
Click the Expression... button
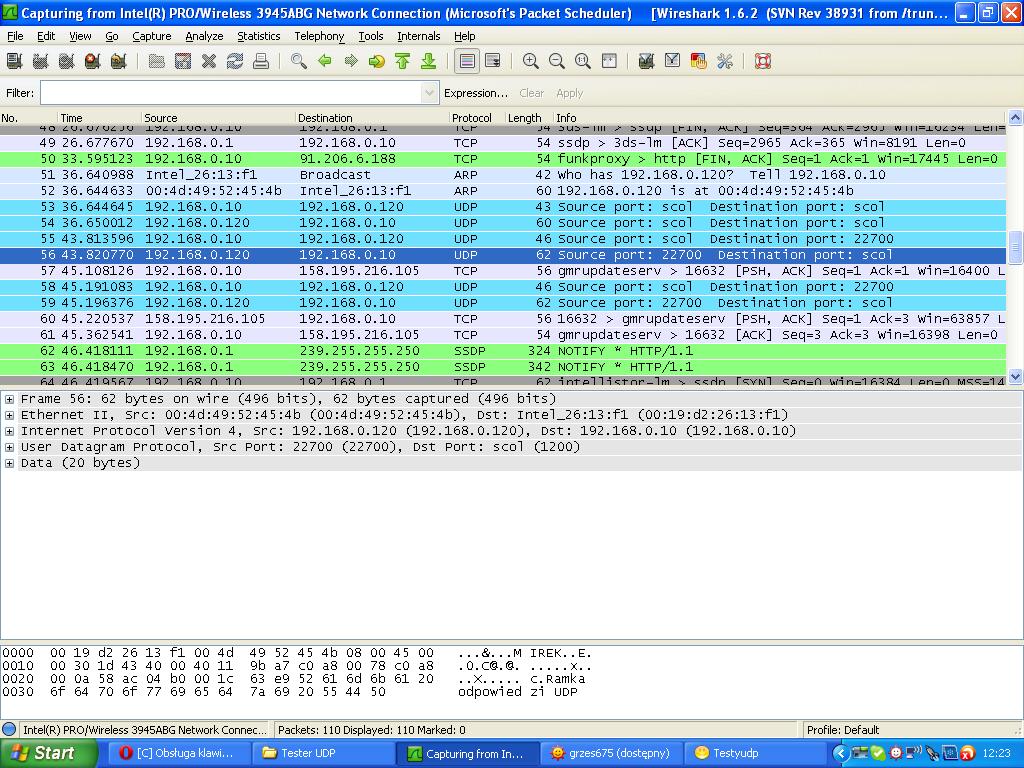(x=475, y=93)
